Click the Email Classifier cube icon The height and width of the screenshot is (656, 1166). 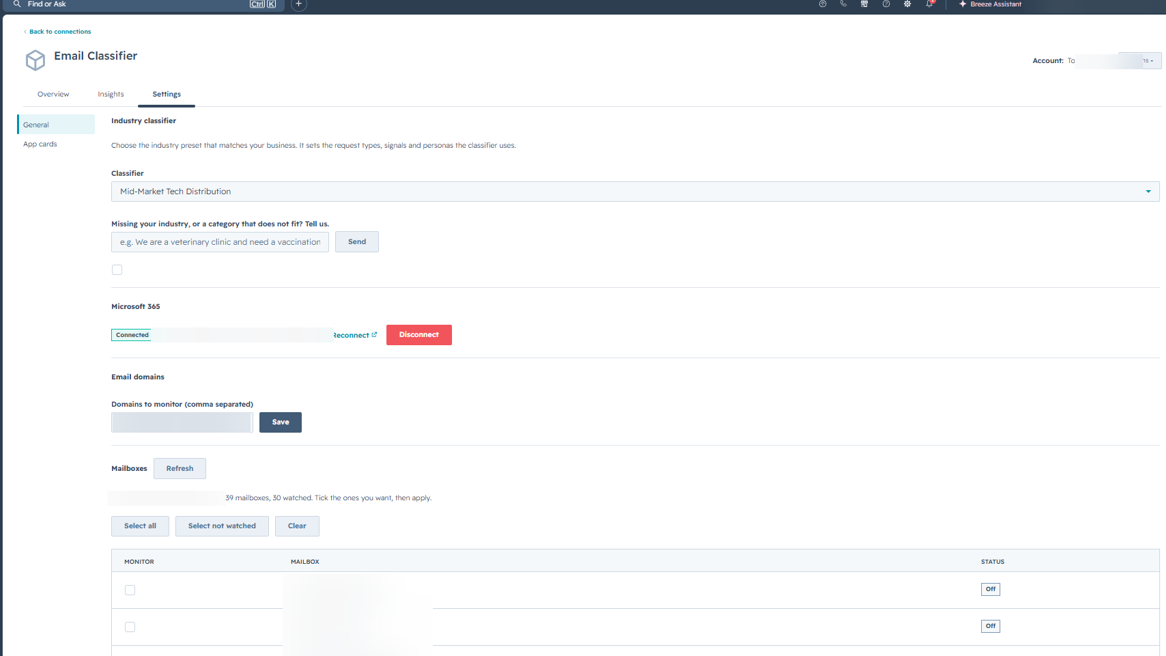coord(35,60)
